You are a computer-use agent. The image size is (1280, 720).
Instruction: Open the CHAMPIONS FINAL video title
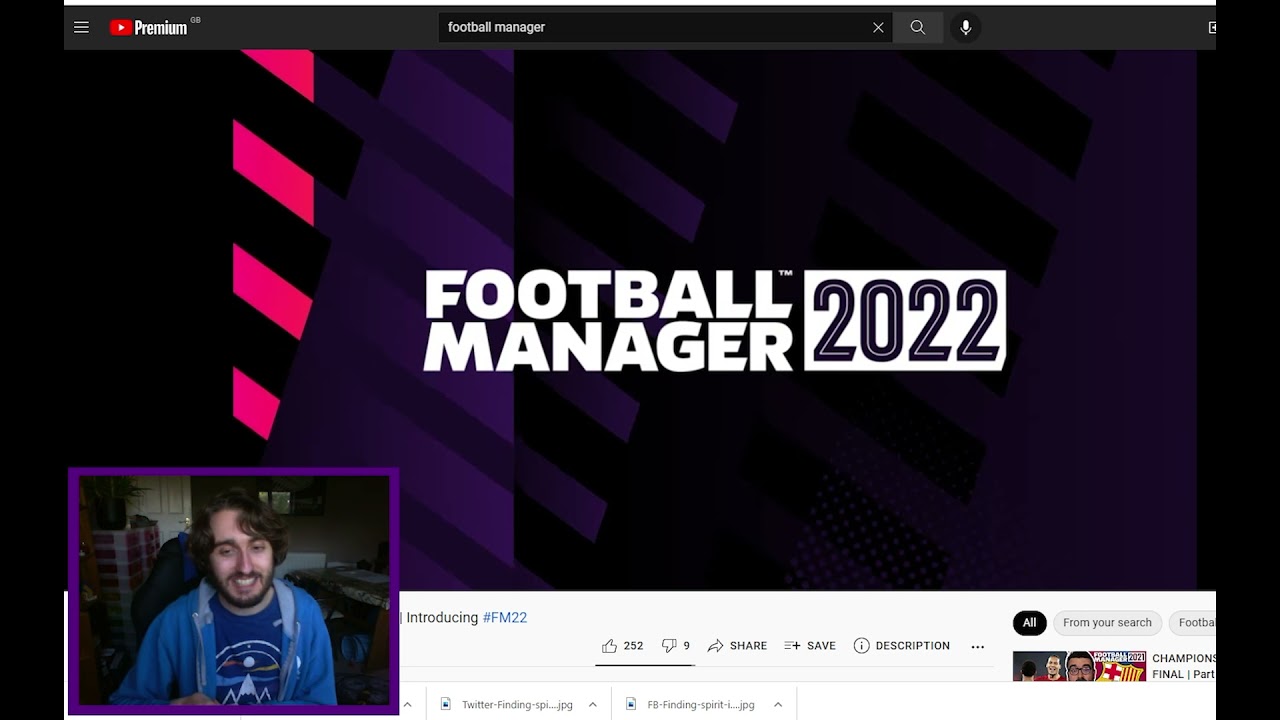coord(1184,666)
